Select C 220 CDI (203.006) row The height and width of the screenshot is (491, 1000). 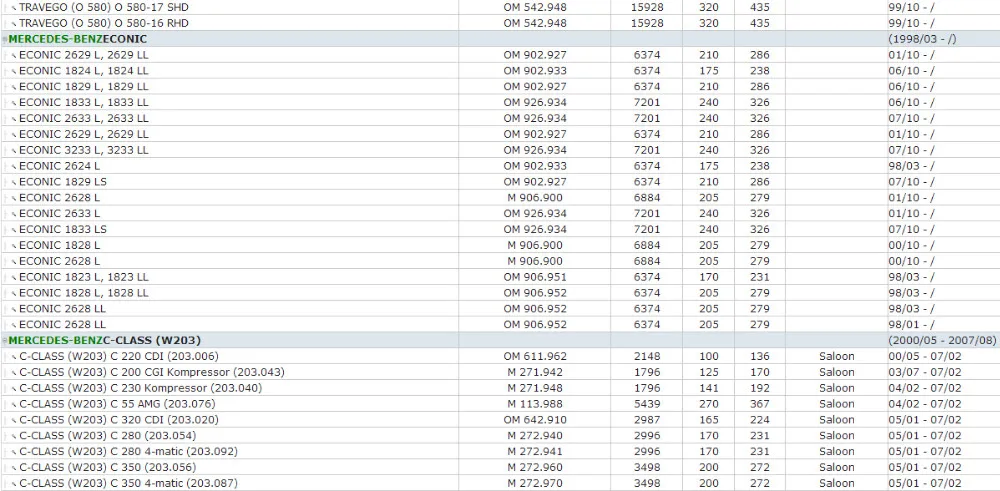(x=500, y=356)
